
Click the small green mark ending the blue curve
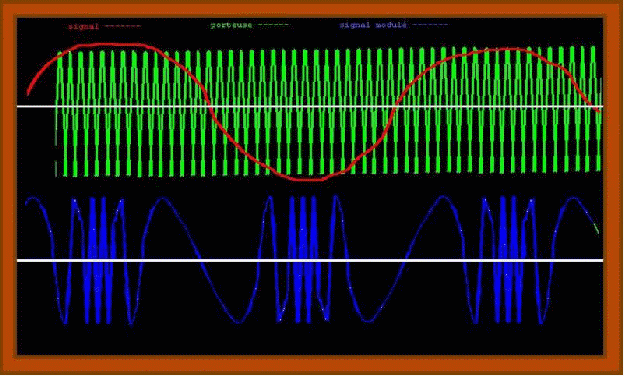[x=597, y=228]
